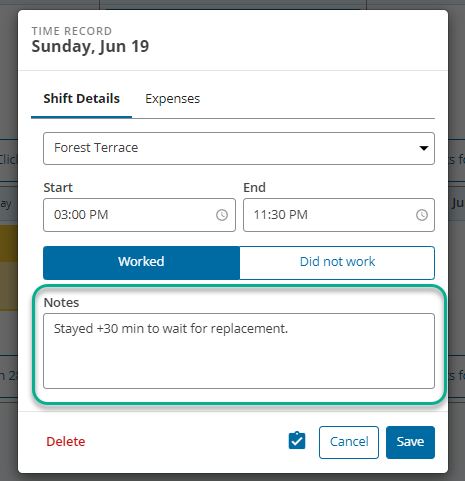
Task: Open the Start time clock picker icon
Action: click(x=222, y=215)
